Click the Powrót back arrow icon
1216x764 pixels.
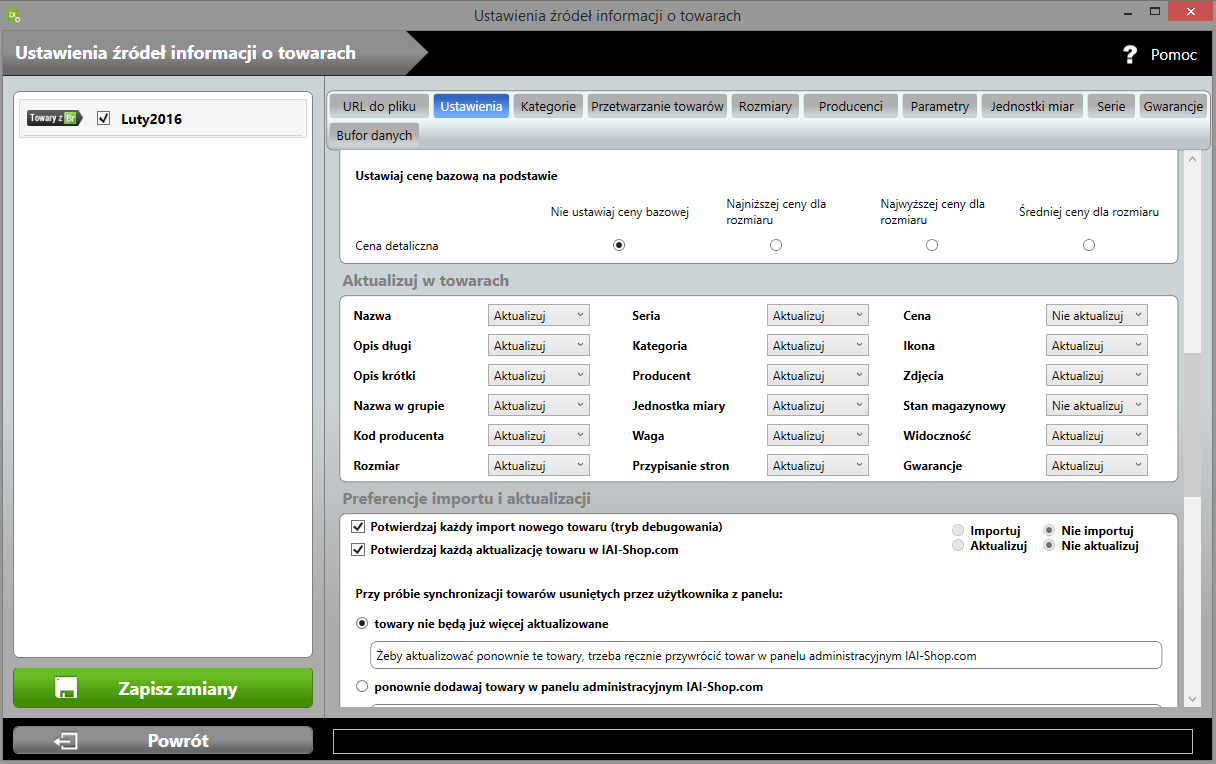click(x=67, y=741)
